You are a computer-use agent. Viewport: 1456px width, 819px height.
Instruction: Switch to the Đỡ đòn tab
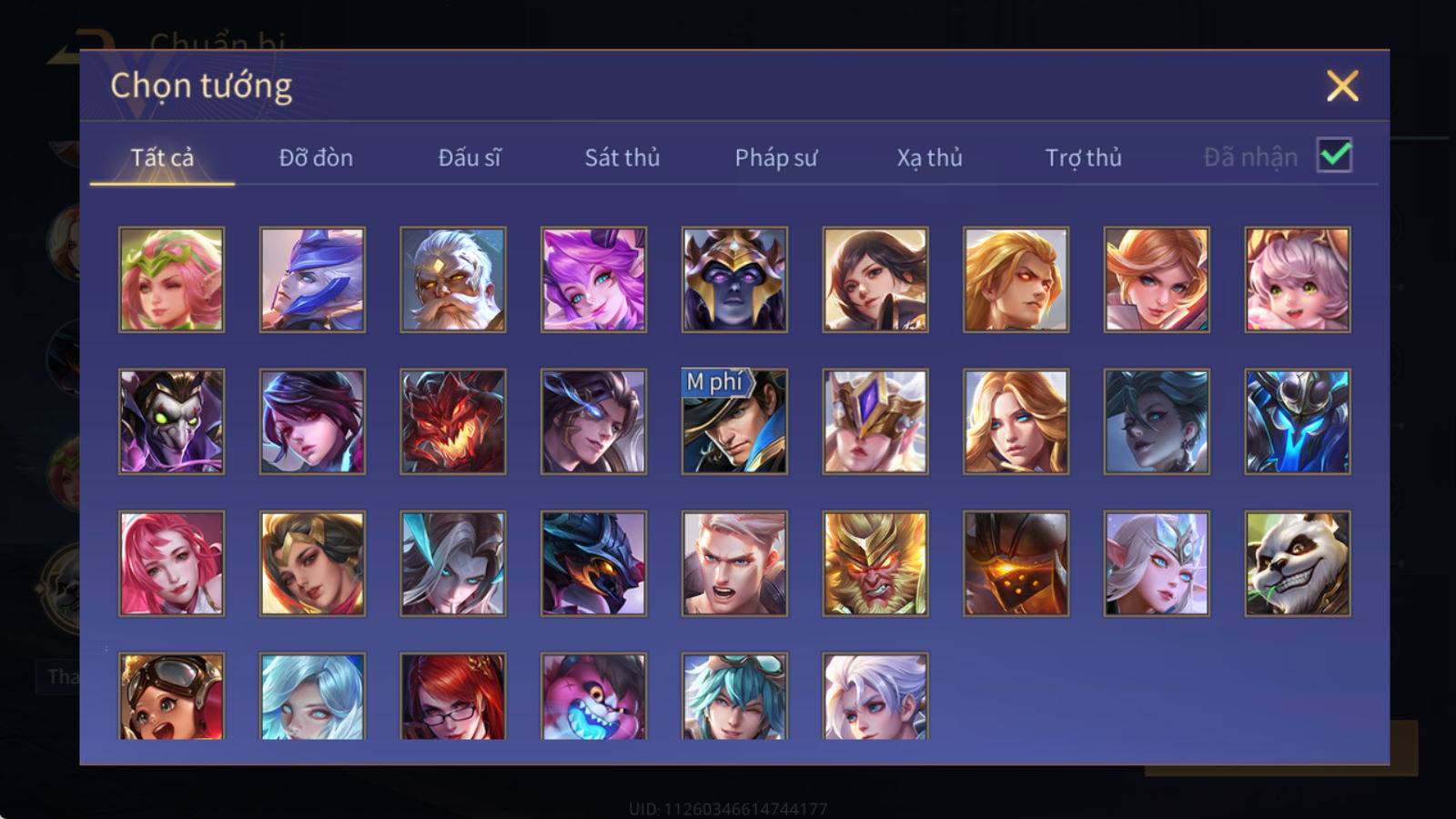tap(316, 157)
